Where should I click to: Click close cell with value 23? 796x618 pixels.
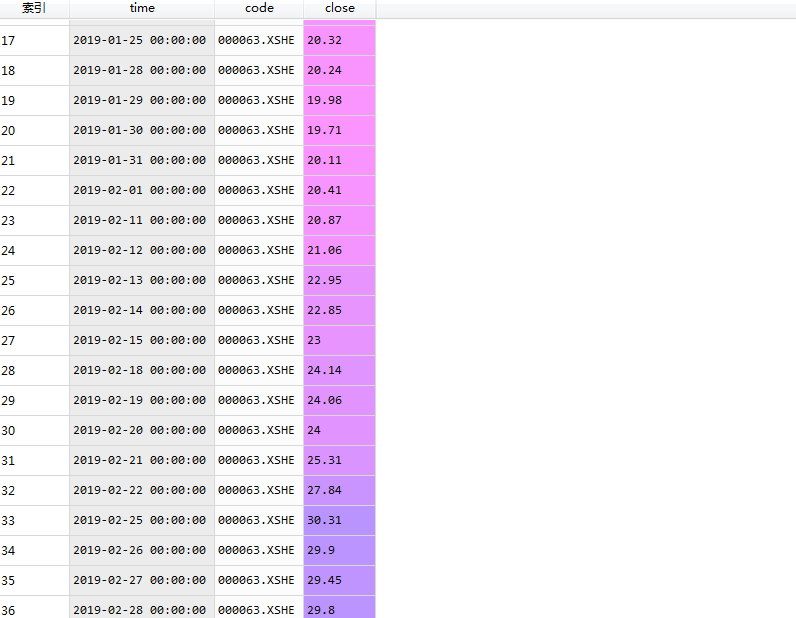point(340,340)
